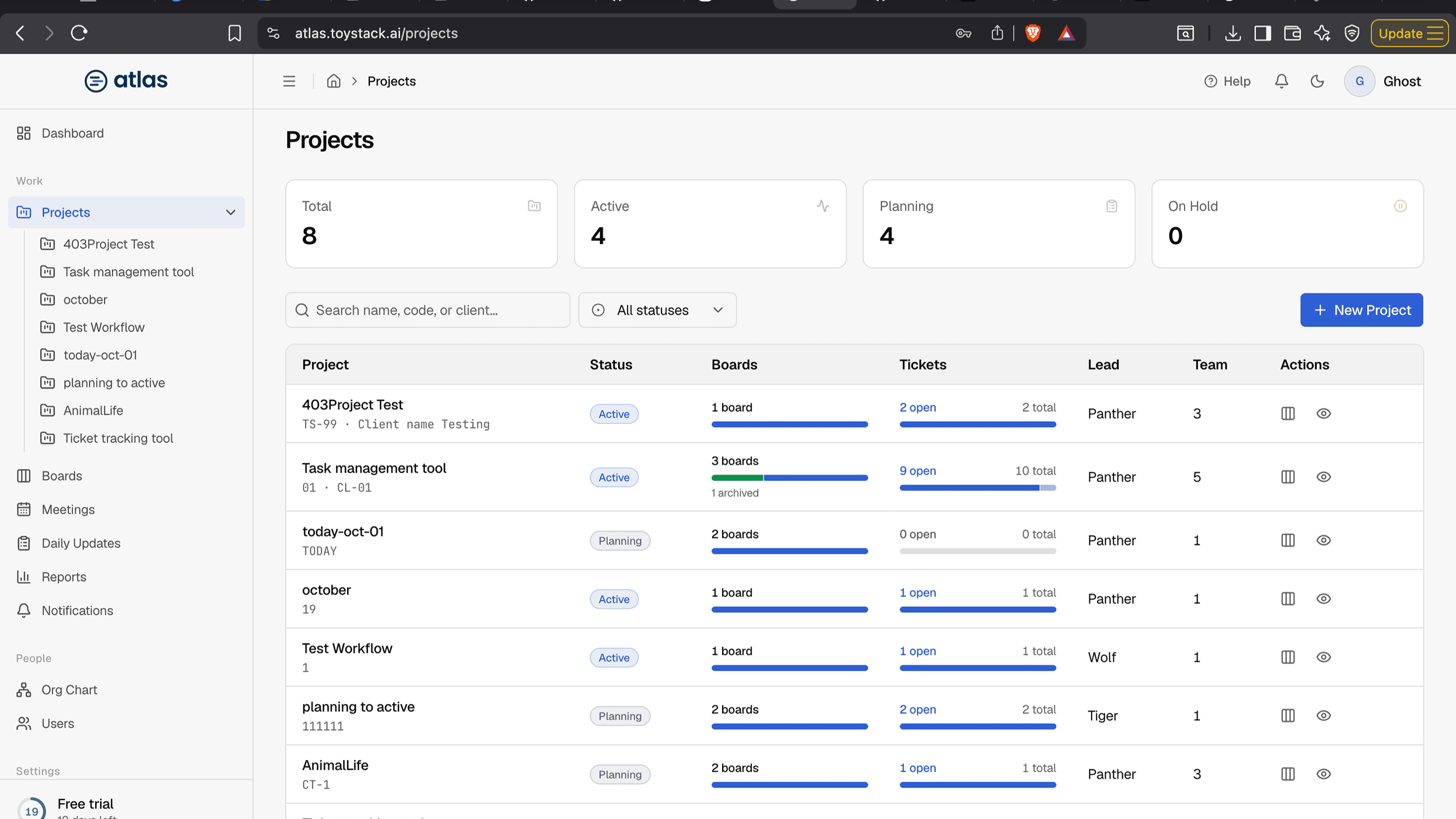This screenshot has height=819, width=1456.
Task: Focus the search name, code, or client field
Action: click(x=428, y=310)
